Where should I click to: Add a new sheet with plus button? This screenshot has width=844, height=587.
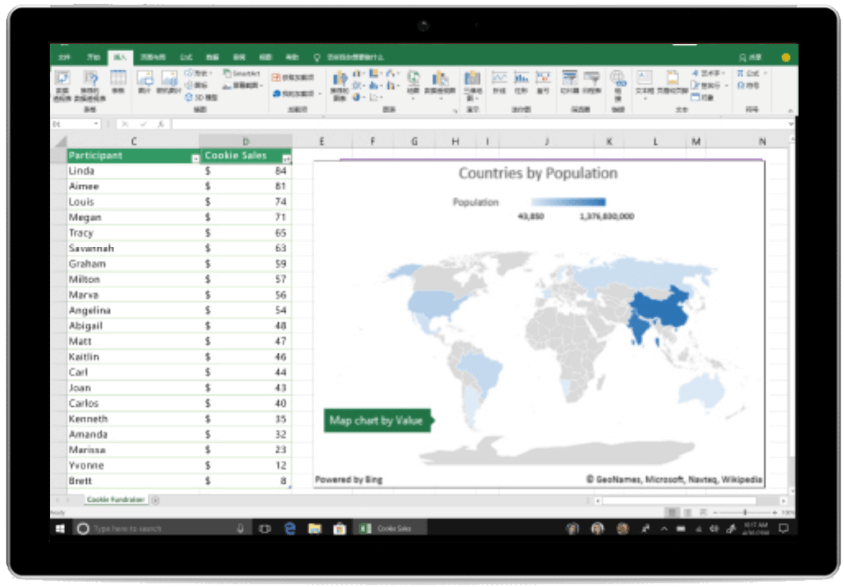point(155,499)
